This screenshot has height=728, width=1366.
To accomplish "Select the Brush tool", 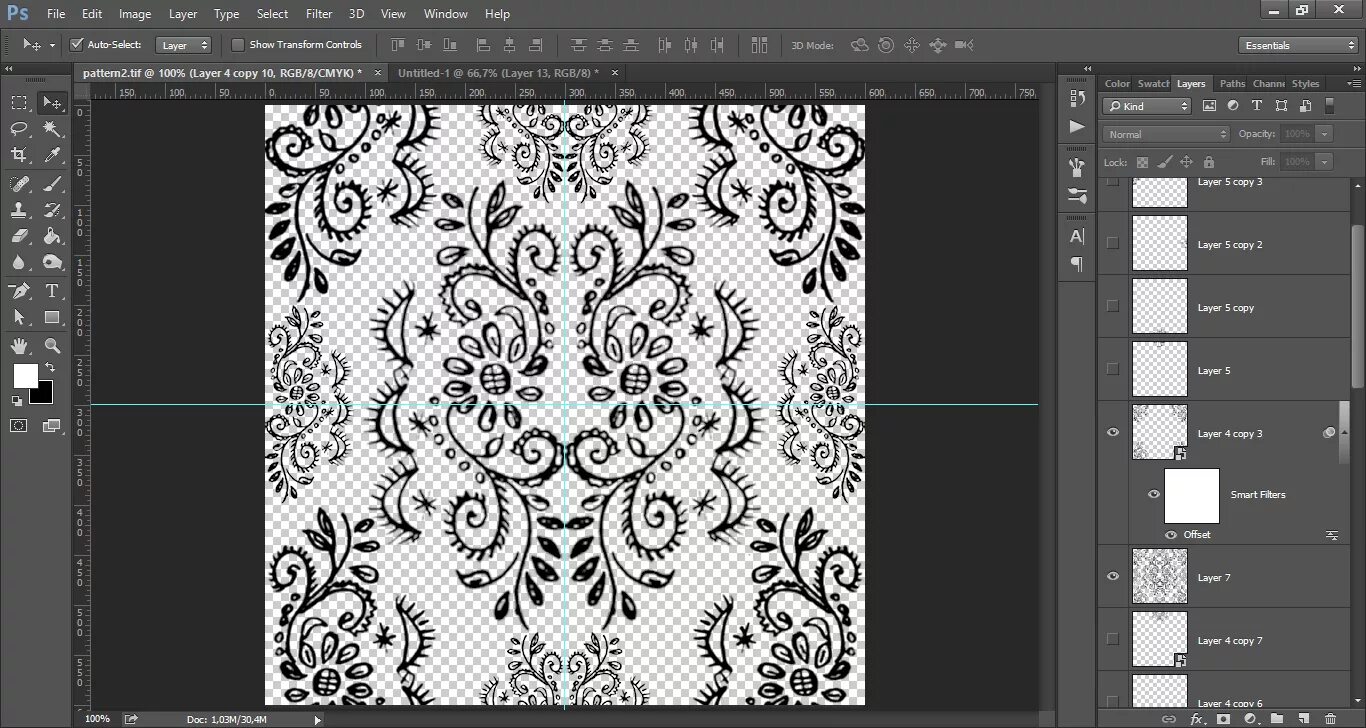I will coord(52,184).
